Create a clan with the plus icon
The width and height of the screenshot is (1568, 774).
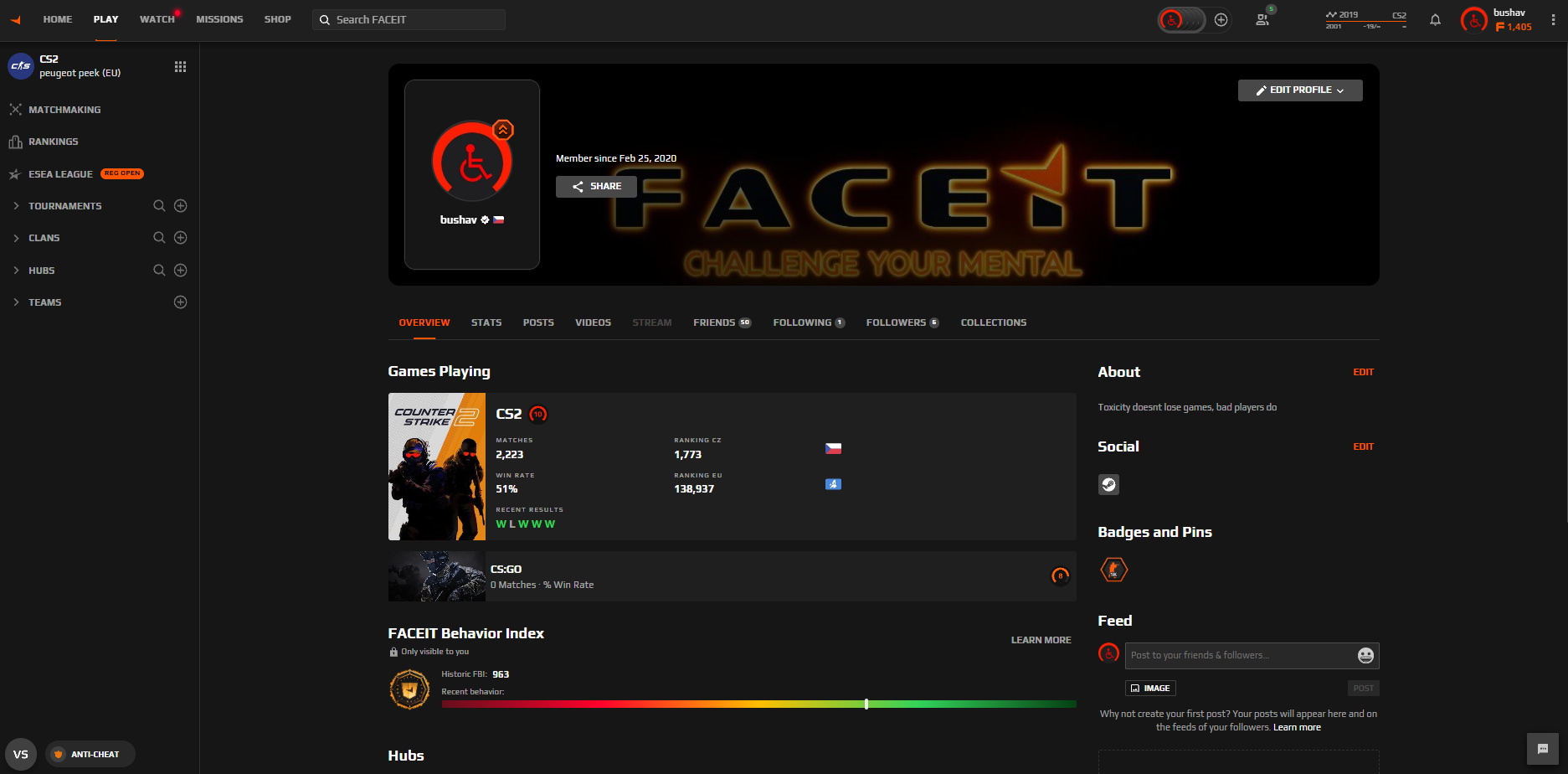[x=180, y=238]
